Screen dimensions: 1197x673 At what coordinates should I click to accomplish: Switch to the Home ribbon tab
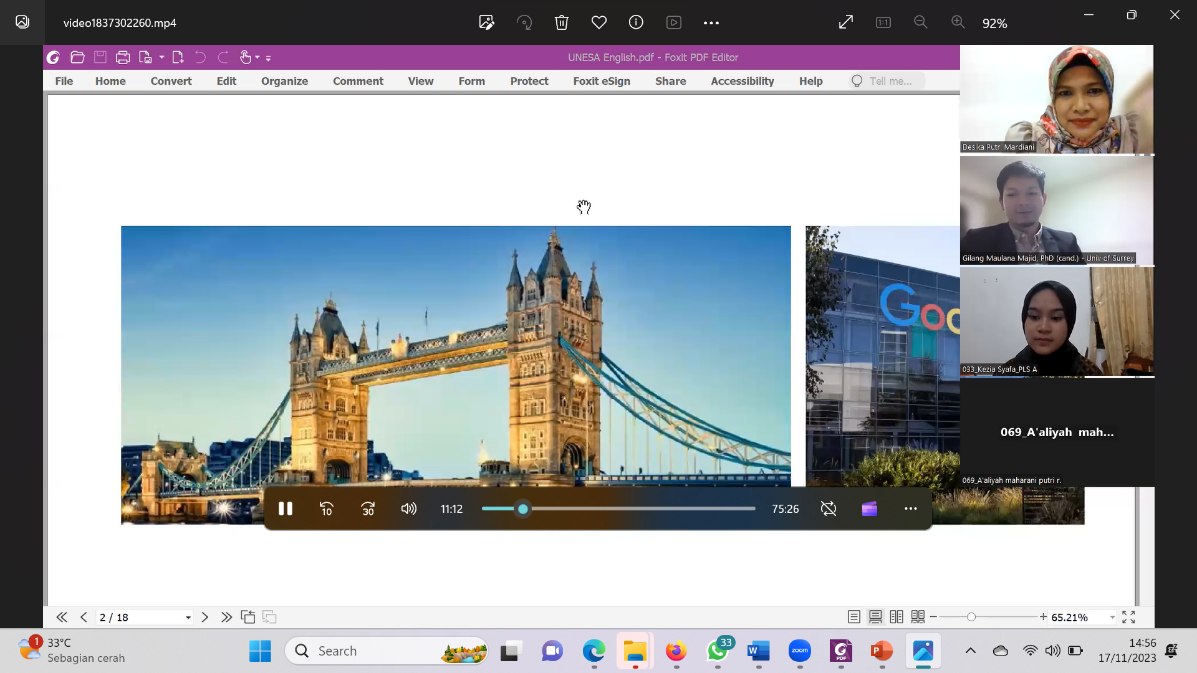click(111, 81)
